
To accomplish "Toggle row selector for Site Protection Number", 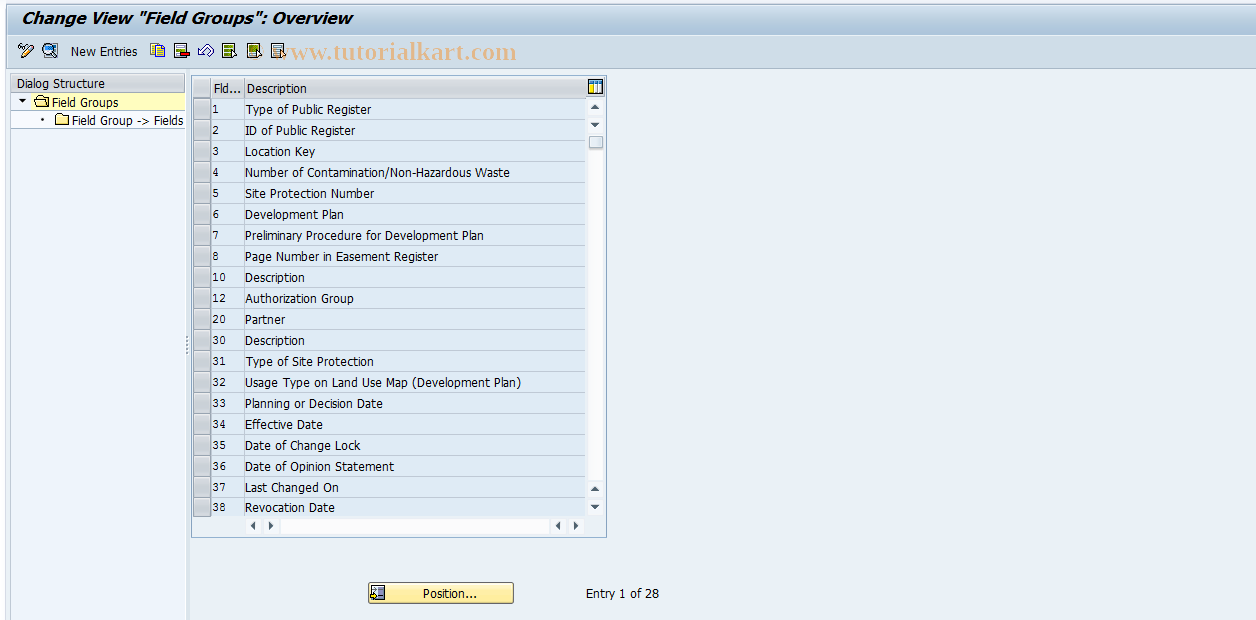I will [x=202, y=193].
